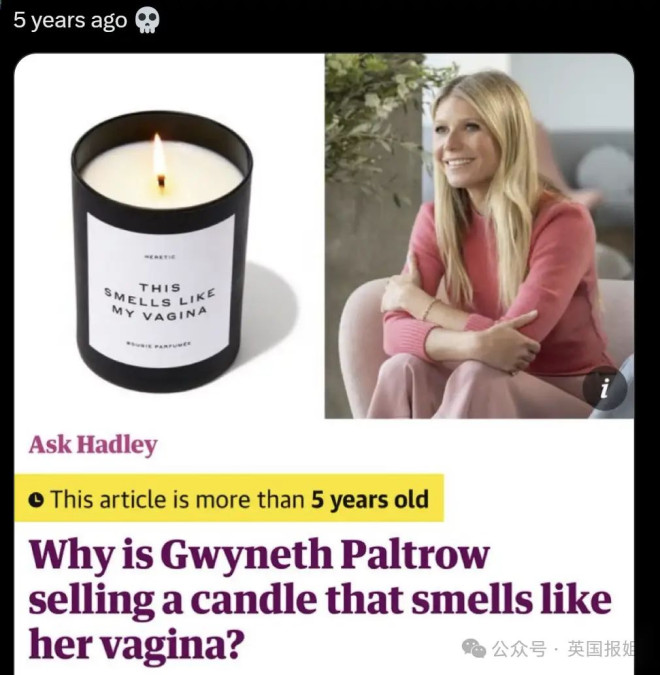This screenshot has height=675, width=660.
Task: Click the small HERETIC text on the candle label
Action: 160,257
